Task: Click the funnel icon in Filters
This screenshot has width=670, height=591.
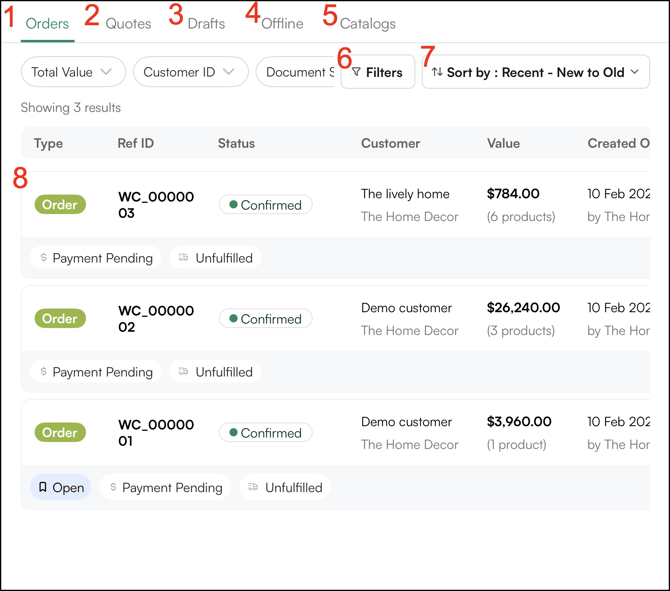Action: click(356, 72)
